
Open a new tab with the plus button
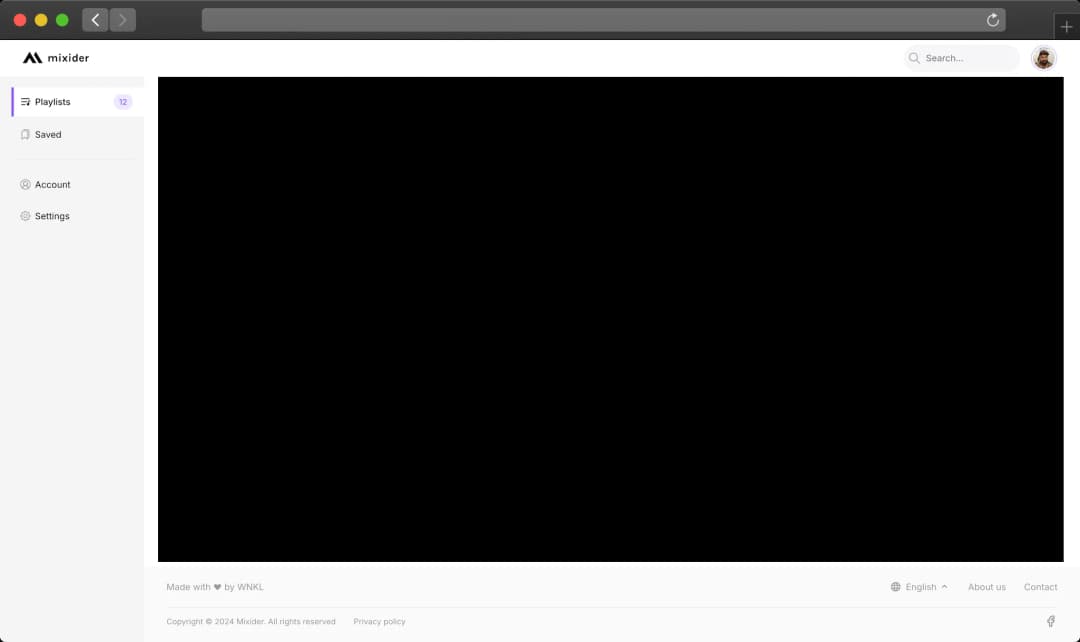pyautogui.click(x=1066, y=26)
